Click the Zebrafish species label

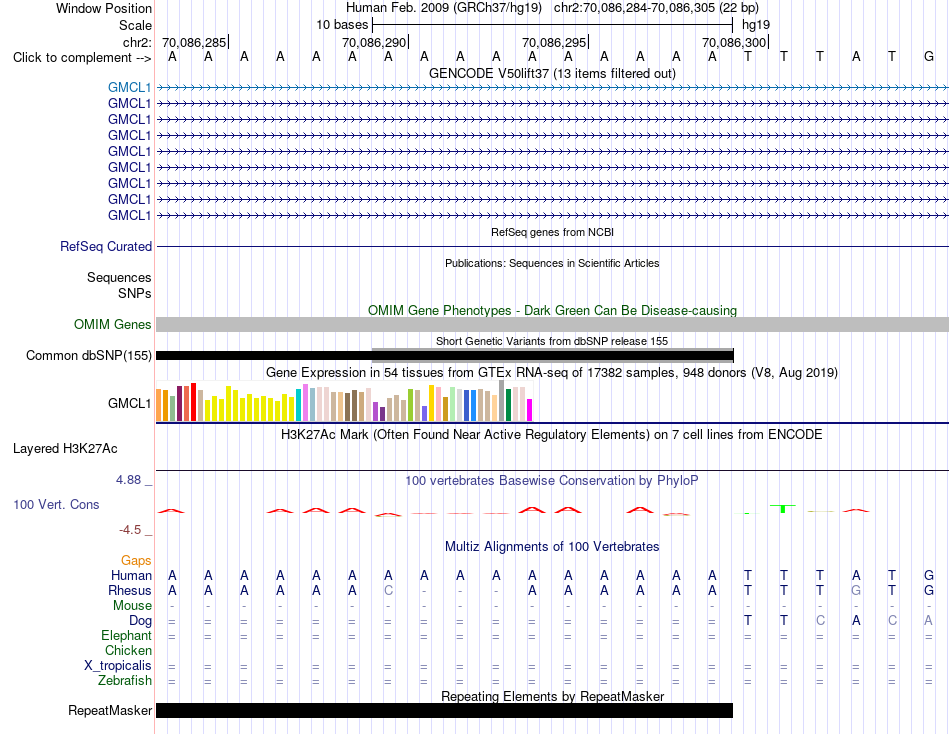click(x=125, y=681)
